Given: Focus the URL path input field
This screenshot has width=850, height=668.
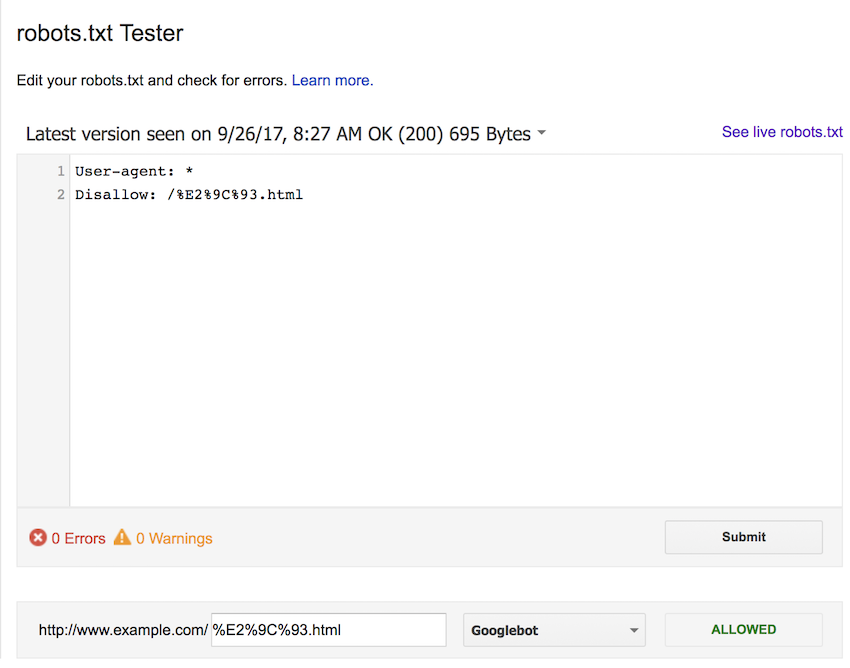Looking at the screenshot, I should click(328, 630).
